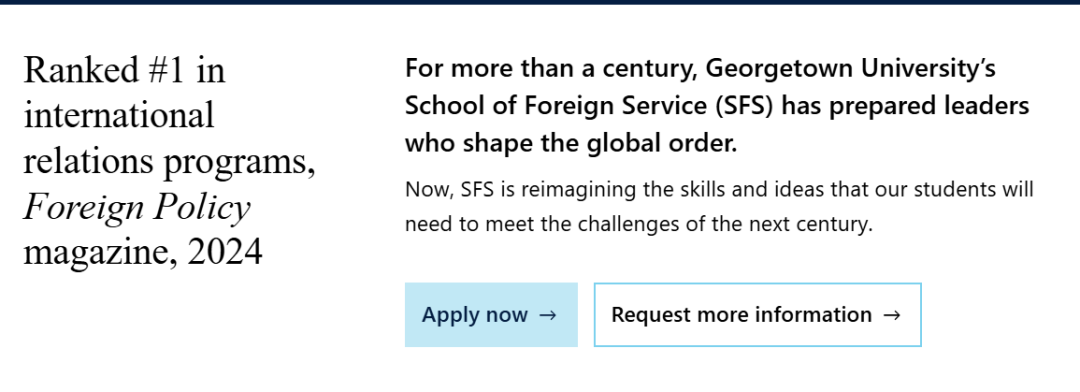The image size is (1080, 392).
Task: Open the Request more information button
Action: tap(758, 315)
